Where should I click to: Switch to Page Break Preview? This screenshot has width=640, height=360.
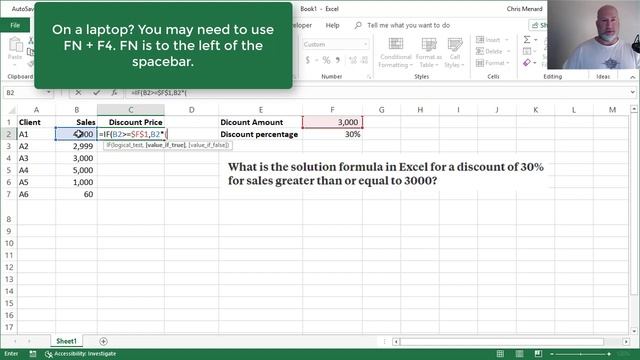tap(538, 354)
